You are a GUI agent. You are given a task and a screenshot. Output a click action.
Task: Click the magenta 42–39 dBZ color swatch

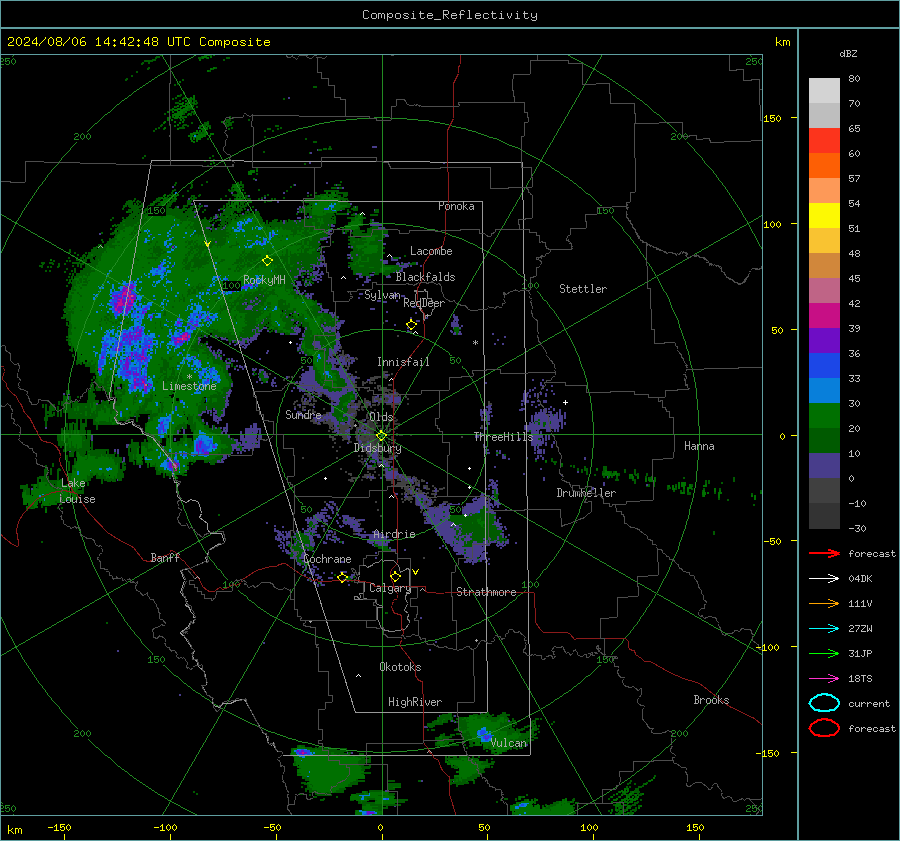coord(824,316)
